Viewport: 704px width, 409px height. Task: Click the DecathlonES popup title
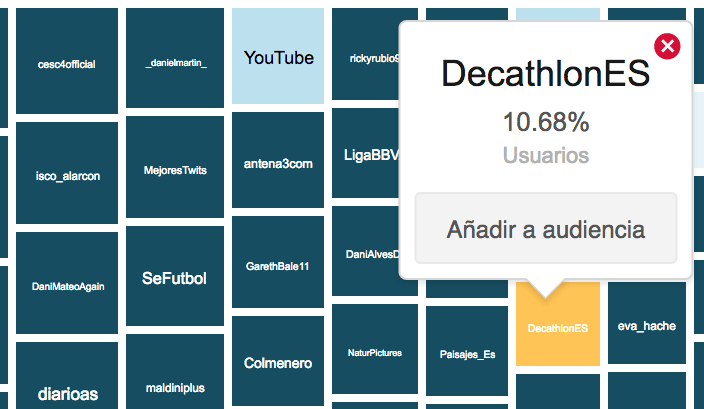[546, 73]
